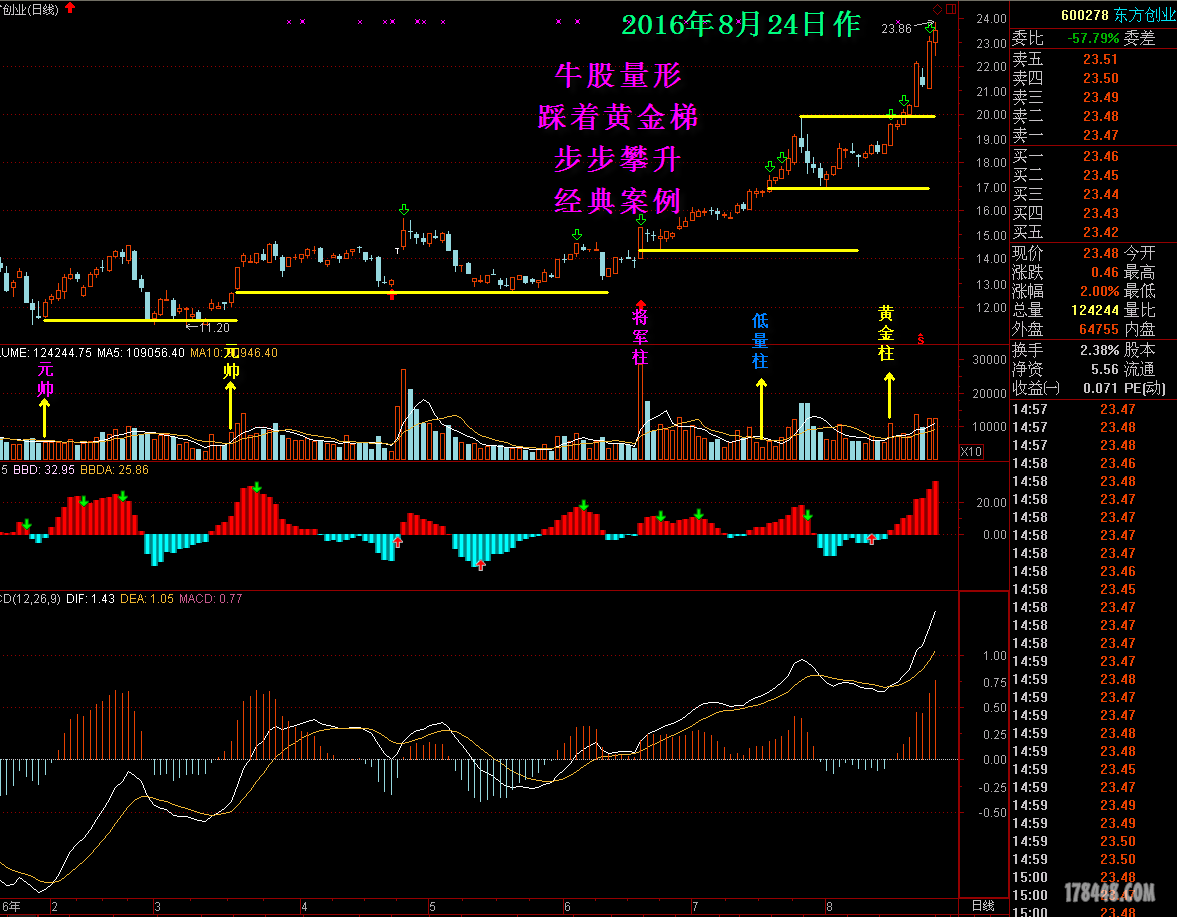1177x917 pixels.
Task: Click the red S marker above volume panel
Action: [x=921, y=340]
